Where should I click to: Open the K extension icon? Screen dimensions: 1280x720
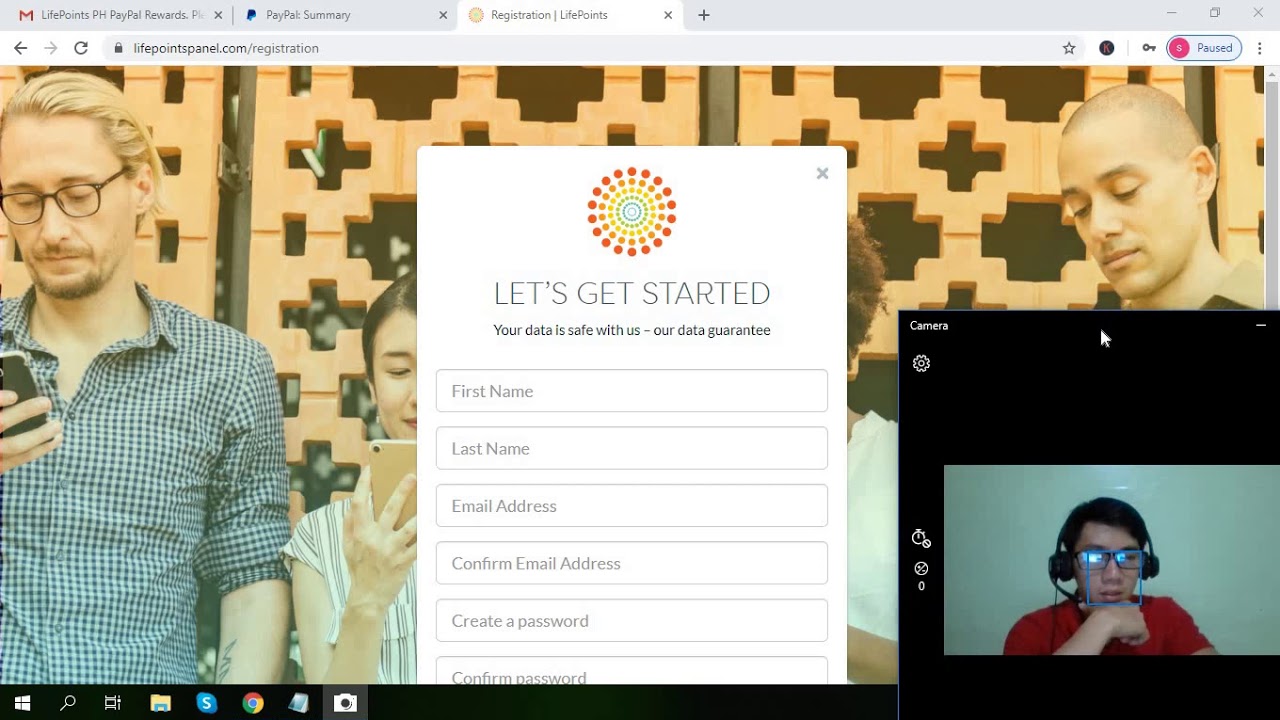[1107, 48]
